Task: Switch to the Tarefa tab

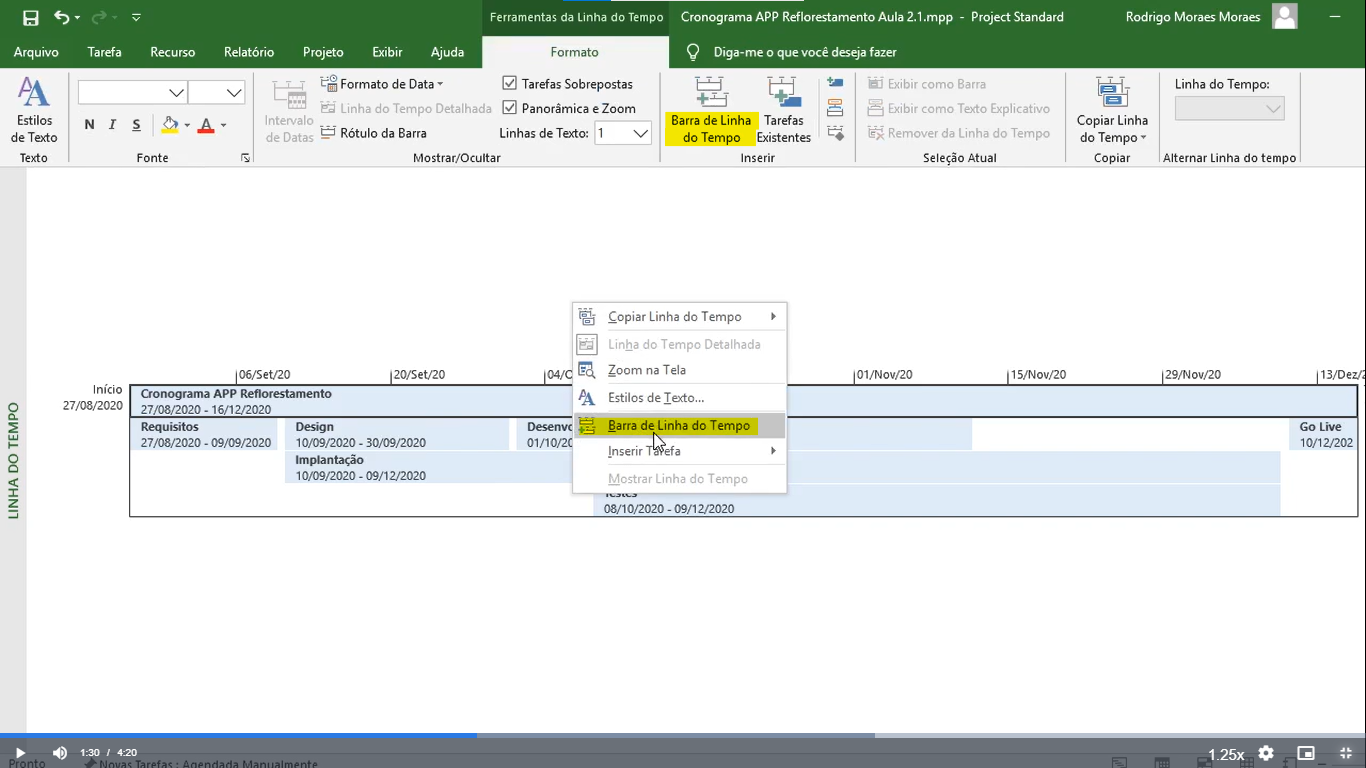Action: 104,52
